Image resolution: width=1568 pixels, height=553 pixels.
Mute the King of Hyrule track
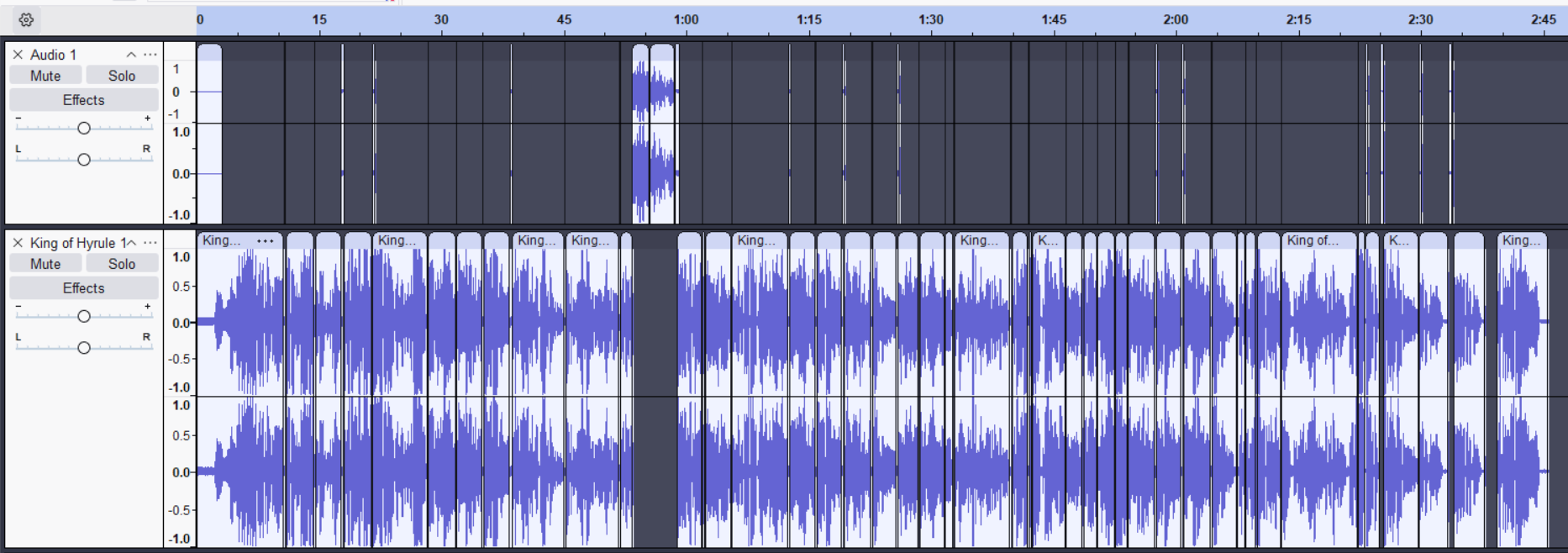coord(45,264)
